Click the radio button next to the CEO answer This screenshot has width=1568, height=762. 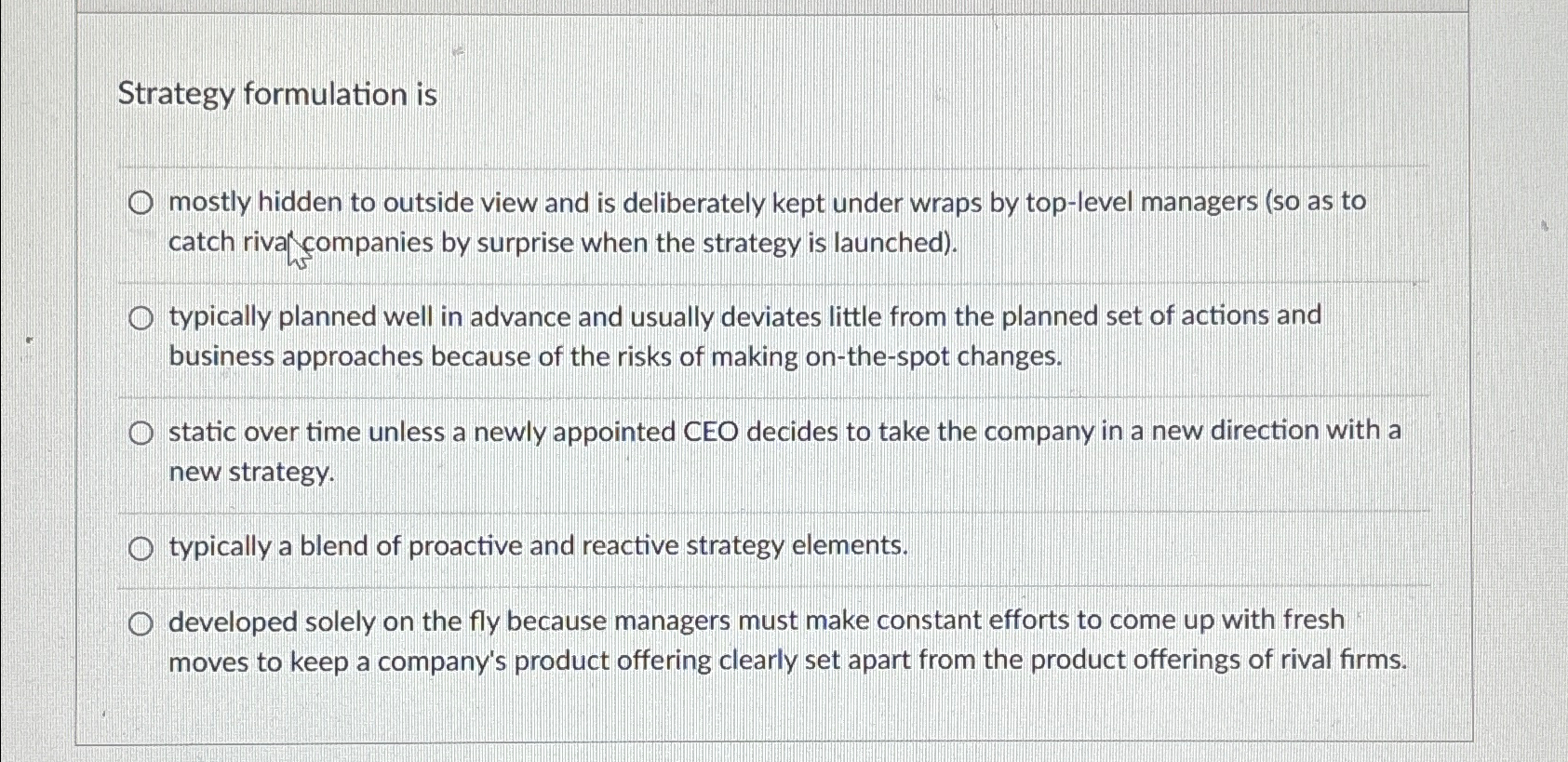pyautogui.click(x=141, y=431)
